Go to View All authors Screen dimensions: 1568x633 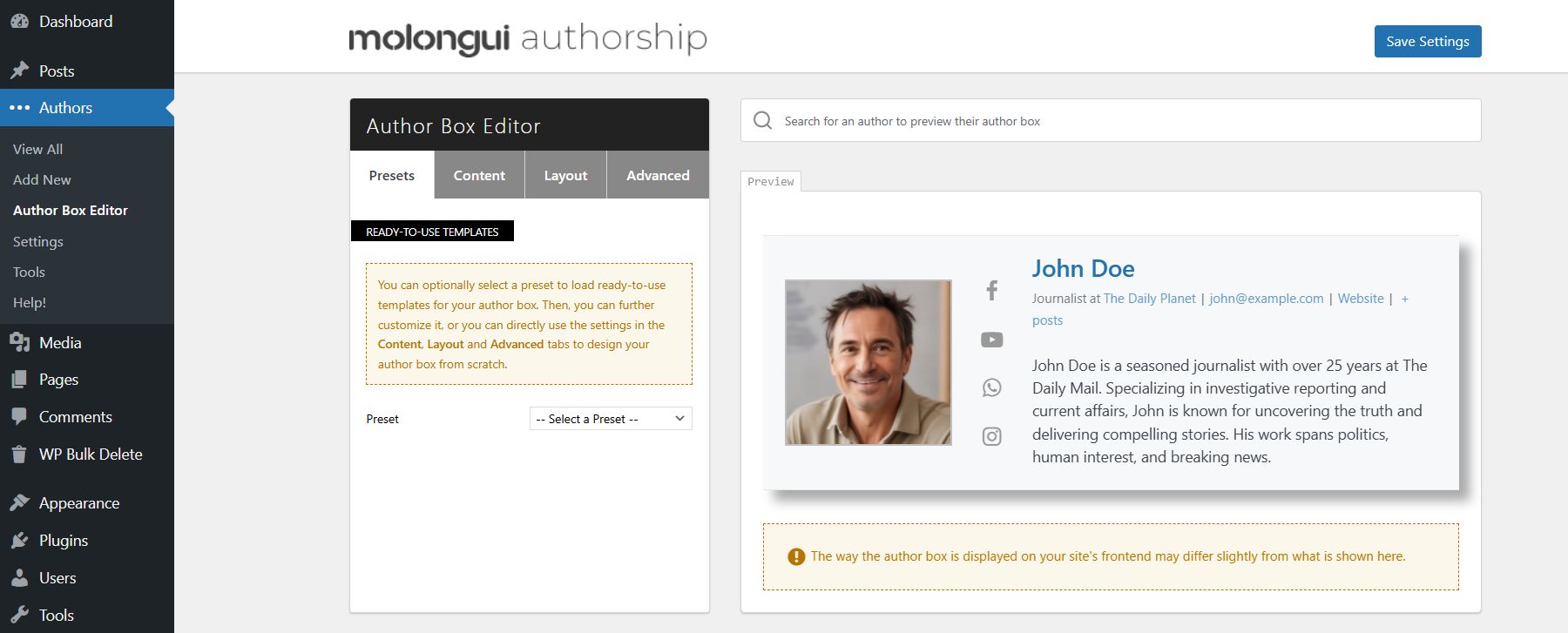(37, 149)
